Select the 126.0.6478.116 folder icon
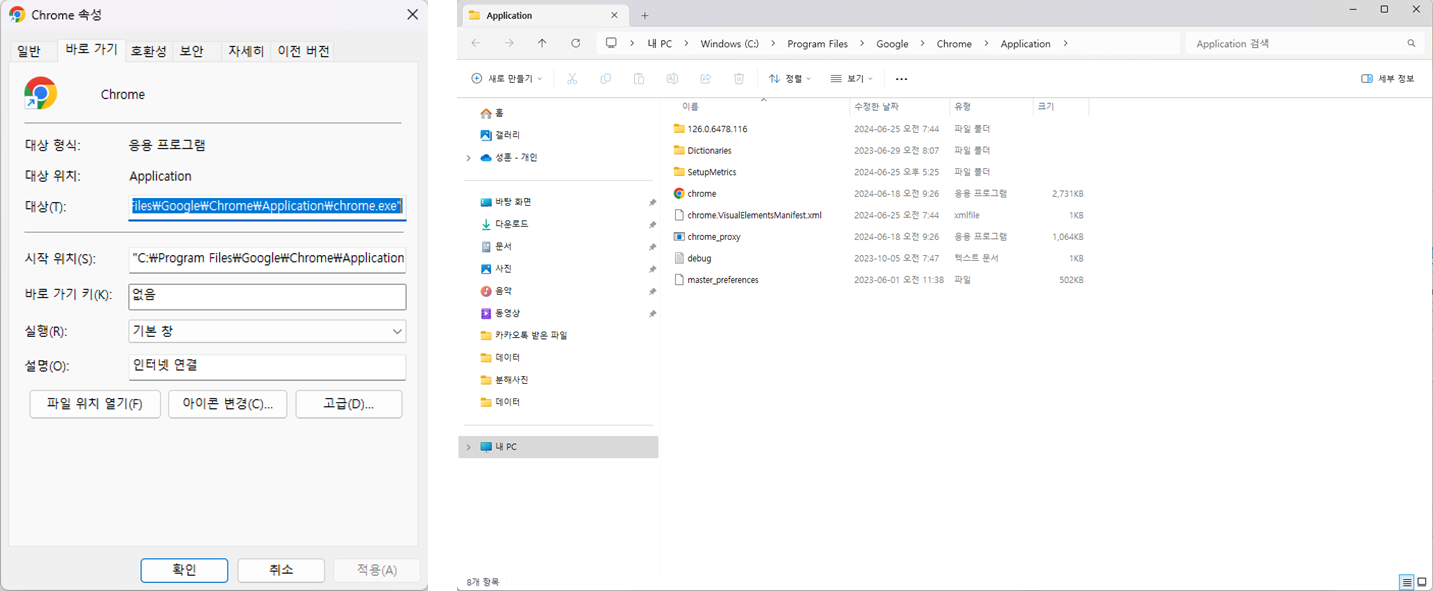Image resolution: width=1433 pixels, height=591 pixels. tap(679, 129)
